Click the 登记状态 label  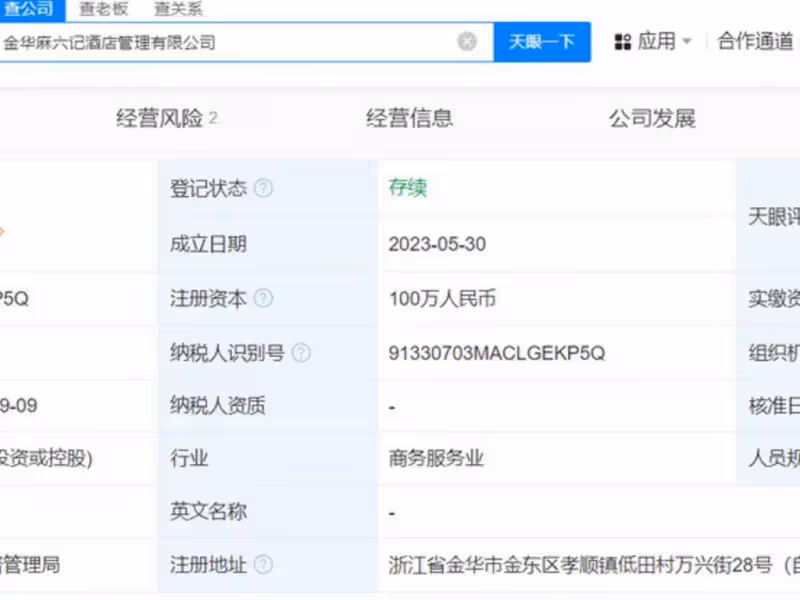[208, 188]
